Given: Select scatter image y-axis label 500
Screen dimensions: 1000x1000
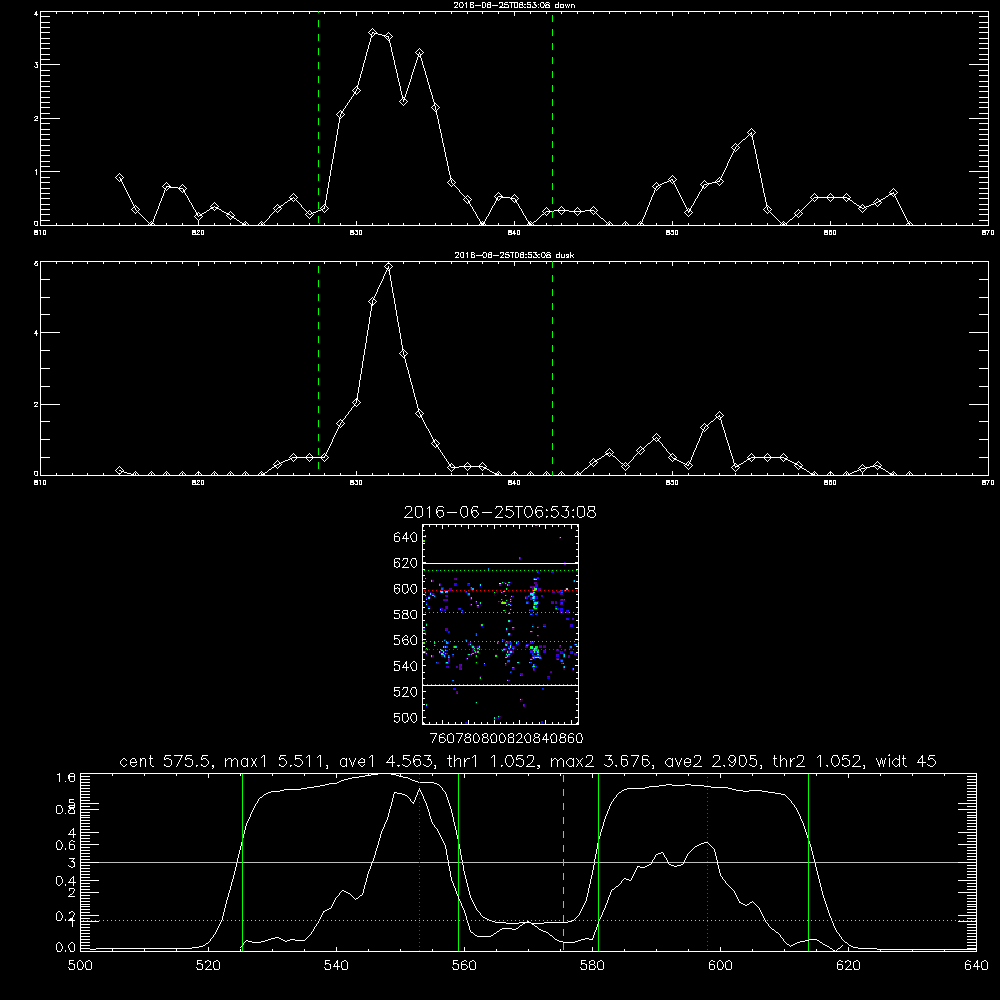Looking at the screenshot, I should pos(406,717).
